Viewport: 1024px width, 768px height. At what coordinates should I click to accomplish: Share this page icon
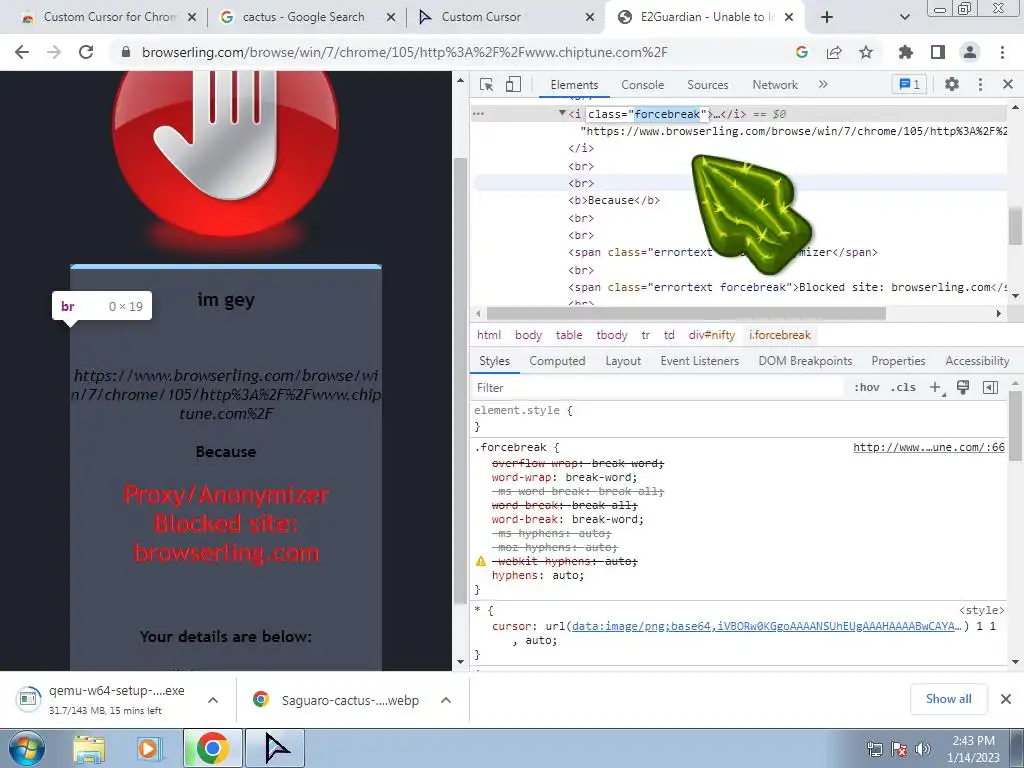(x=834, y=52)
